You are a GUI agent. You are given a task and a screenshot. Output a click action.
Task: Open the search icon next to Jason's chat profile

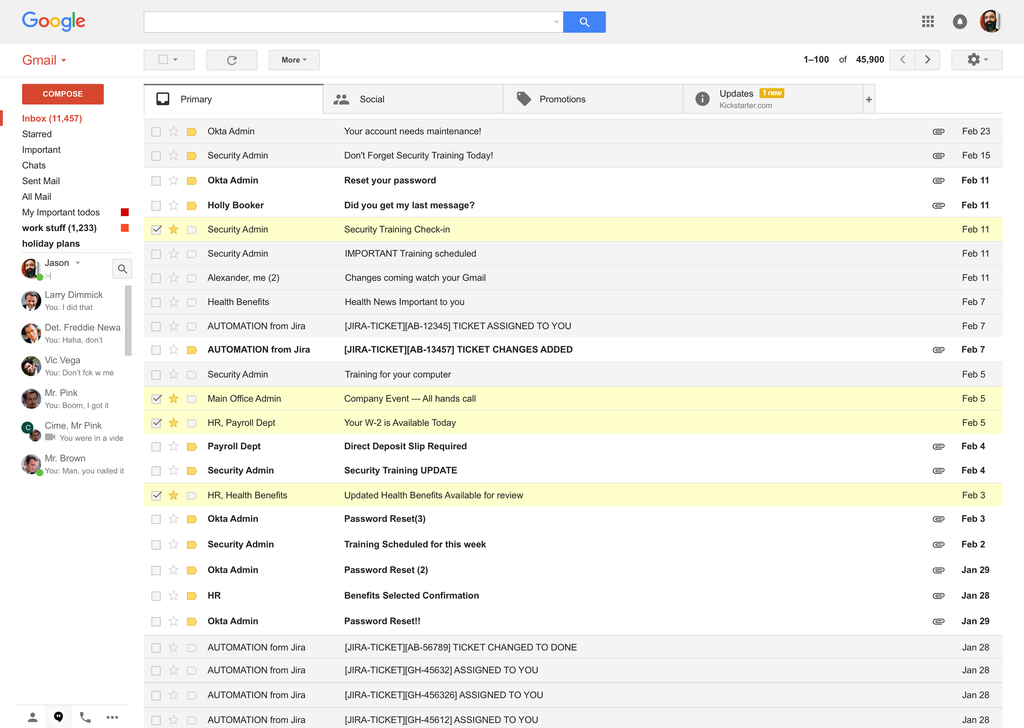121,268
